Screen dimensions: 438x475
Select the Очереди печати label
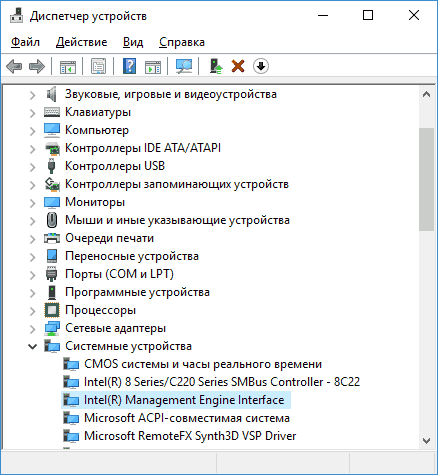tap(109, 238)
